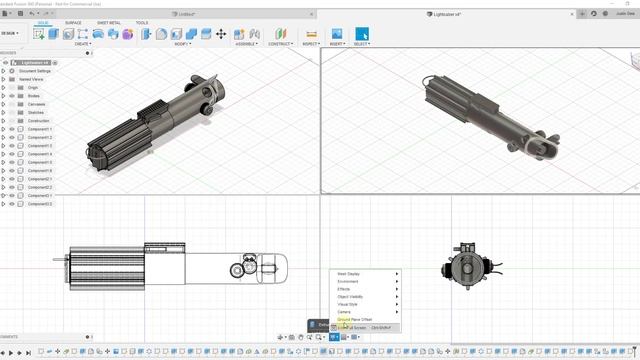Switch to the Sheet Metal tab

point(109,23)
